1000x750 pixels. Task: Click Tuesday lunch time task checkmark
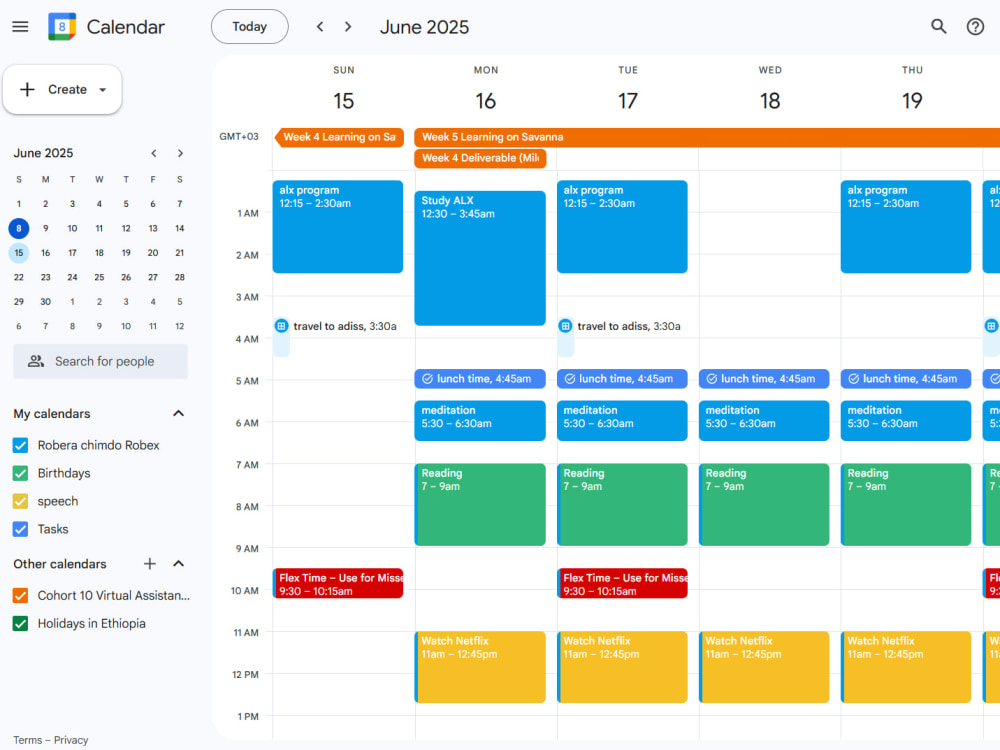pyautogui.click(x=570, y=379)
